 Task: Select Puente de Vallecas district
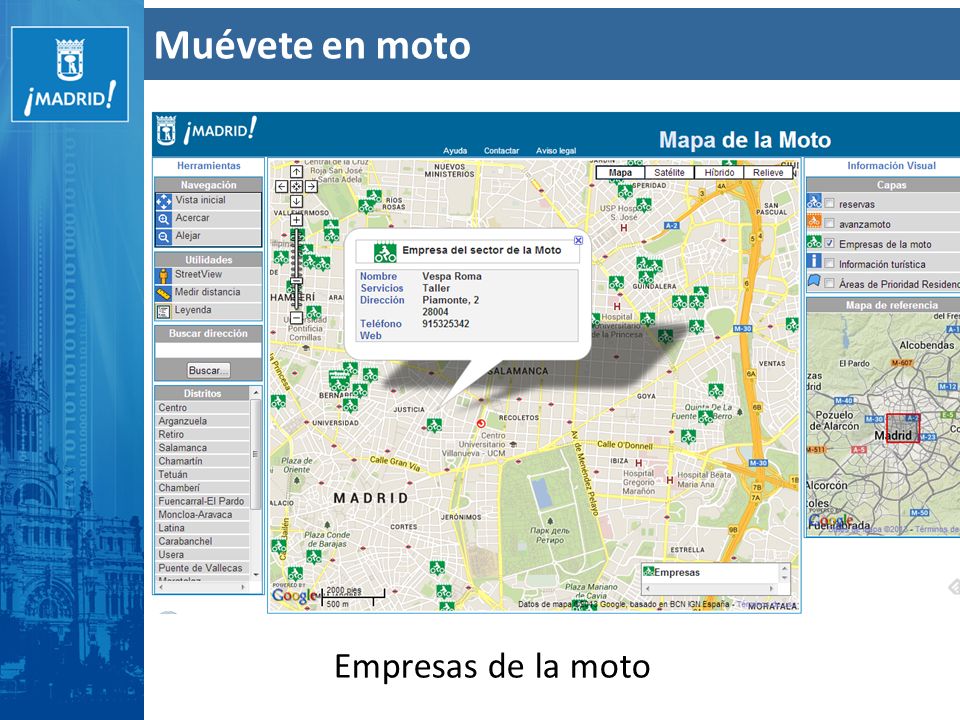[203, 568]
